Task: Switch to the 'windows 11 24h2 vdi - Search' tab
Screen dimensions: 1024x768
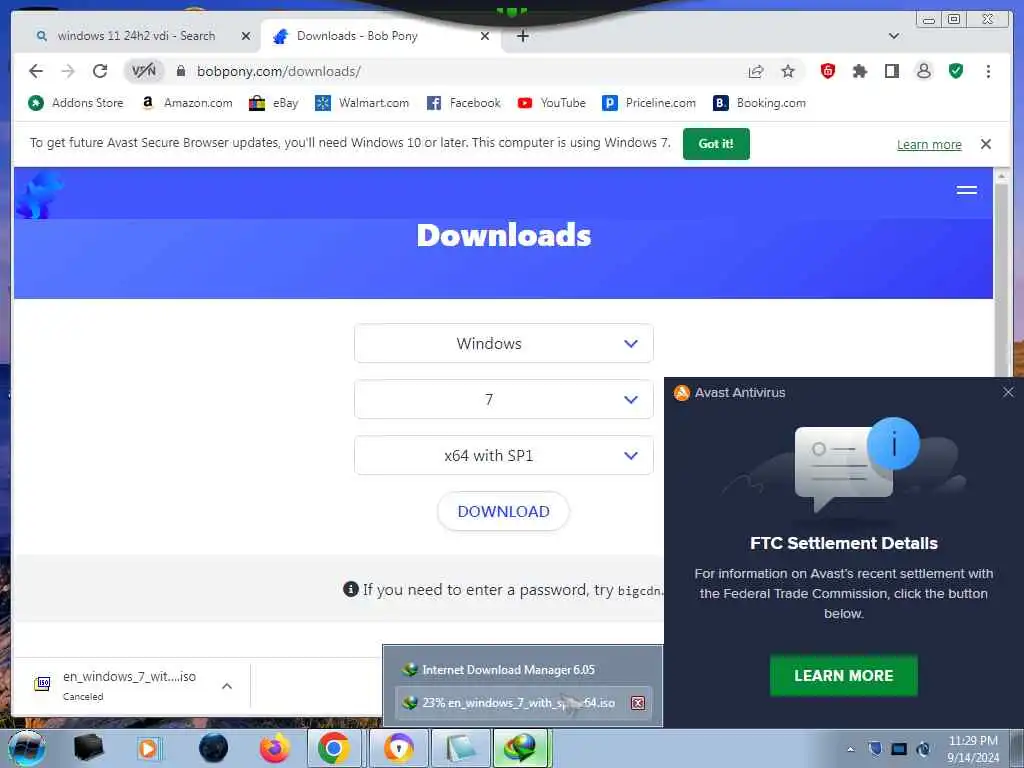Action: pyautogui.click(x=136, y=36)
